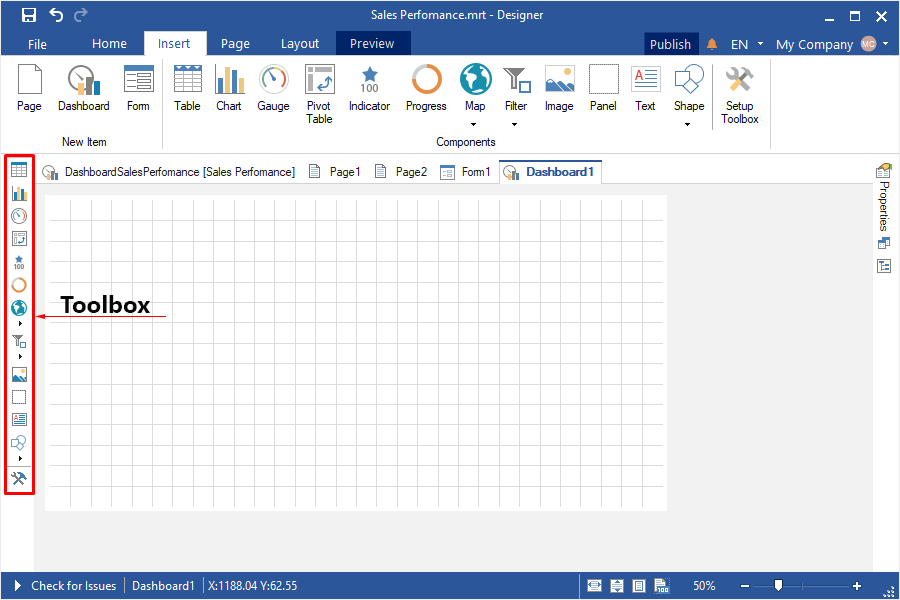Viewport: 900px width, 600px height.
Task: Select the Indicator component icon
Action: click(369, 88)
